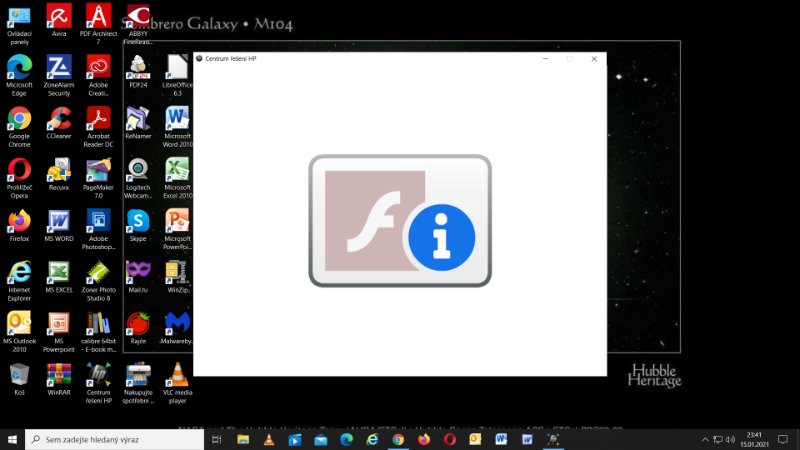Open the volume control in tray
Screen dimensions: 800x450
[x=731, y=439]
